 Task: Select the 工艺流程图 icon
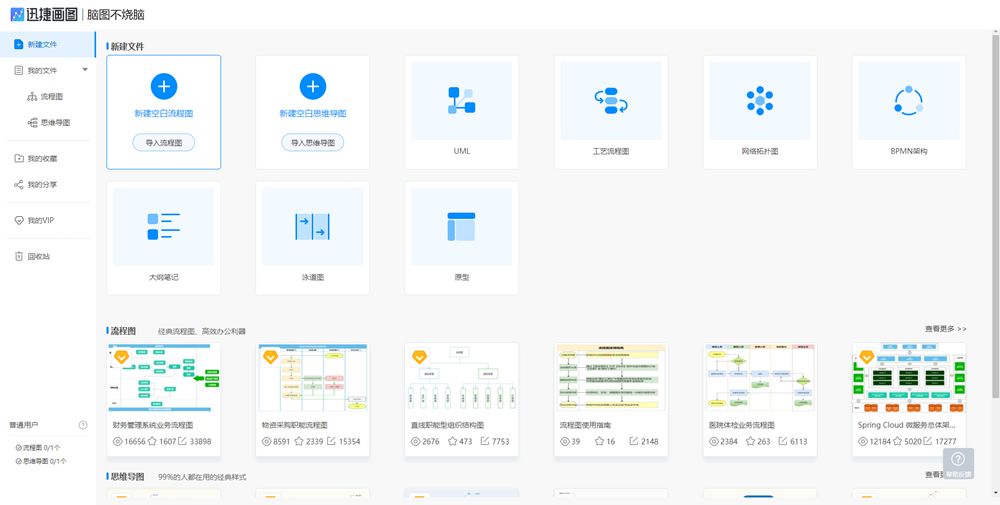[x=610, y=100]
